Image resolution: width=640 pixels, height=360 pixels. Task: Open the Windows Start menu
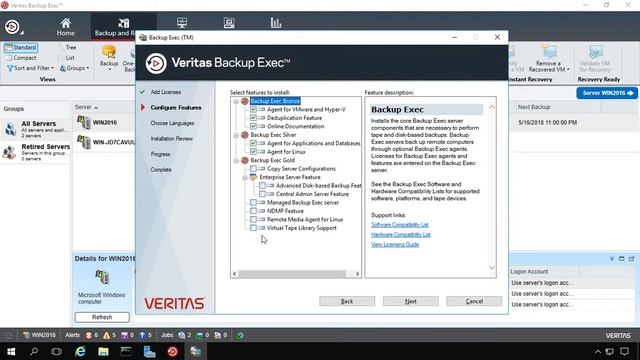[11, 351]
